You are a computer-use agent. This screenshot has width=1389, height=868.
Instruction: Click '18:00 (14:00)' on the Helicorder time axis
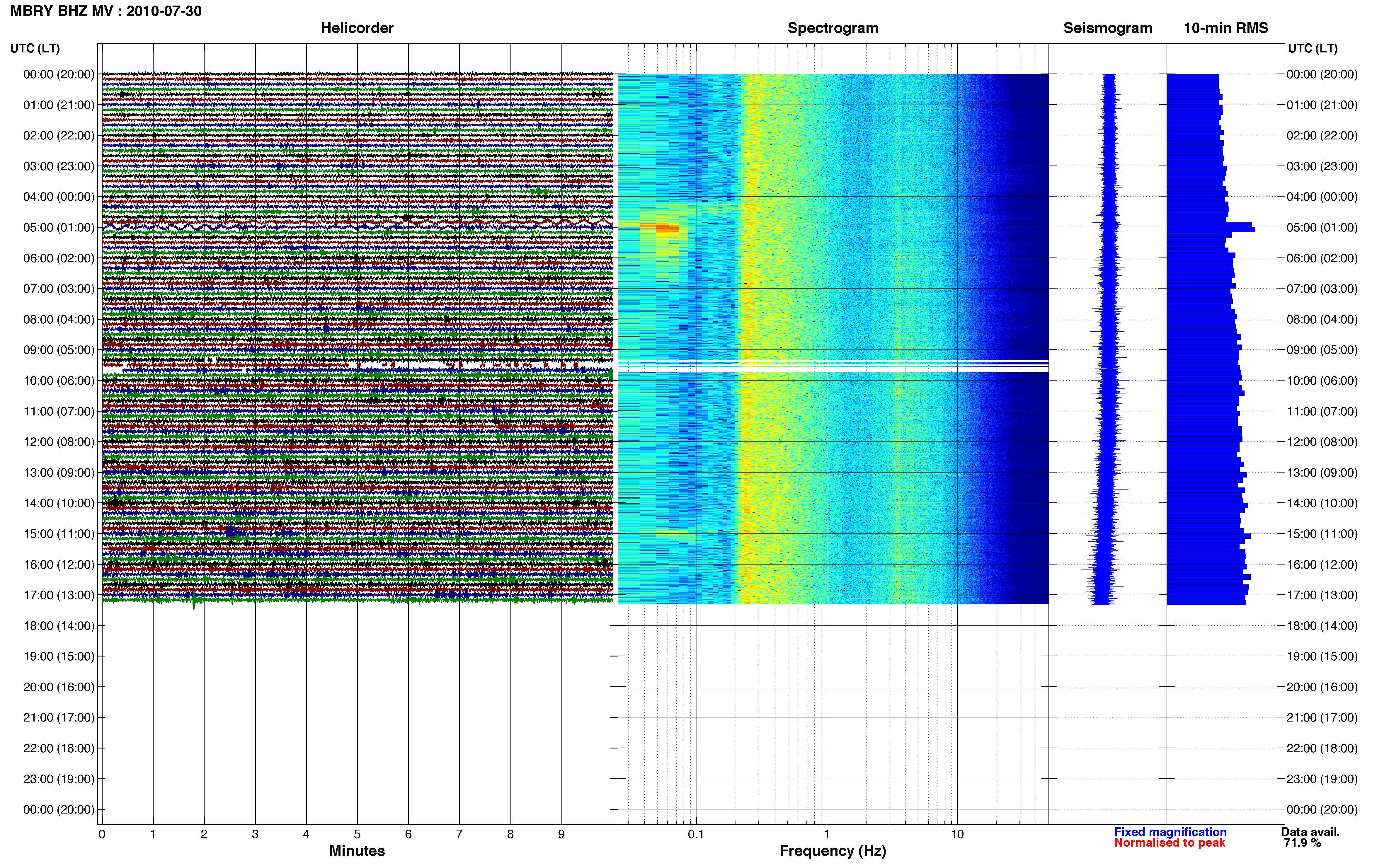tap(59, 626)
